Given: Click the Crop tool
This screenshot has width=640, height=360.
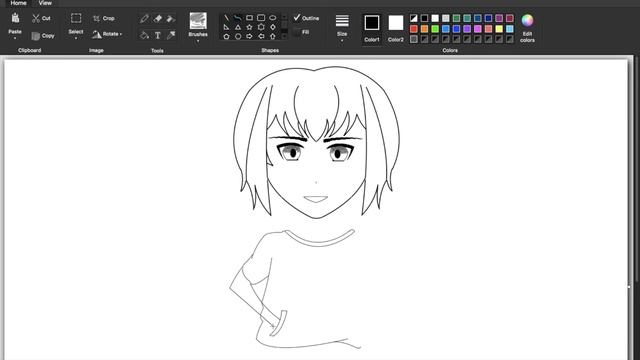Looking at the screenshot, I should [104, 18].
